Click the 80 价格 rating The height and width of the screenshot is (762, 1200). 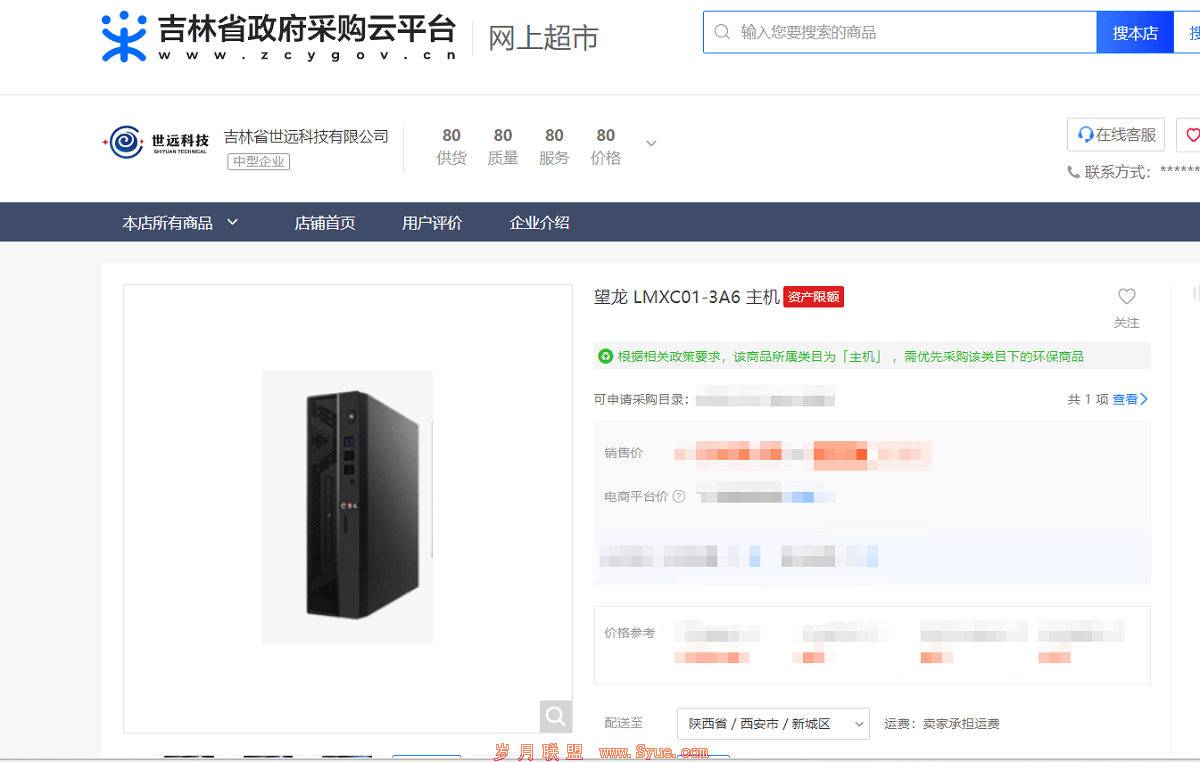(606, 146)
